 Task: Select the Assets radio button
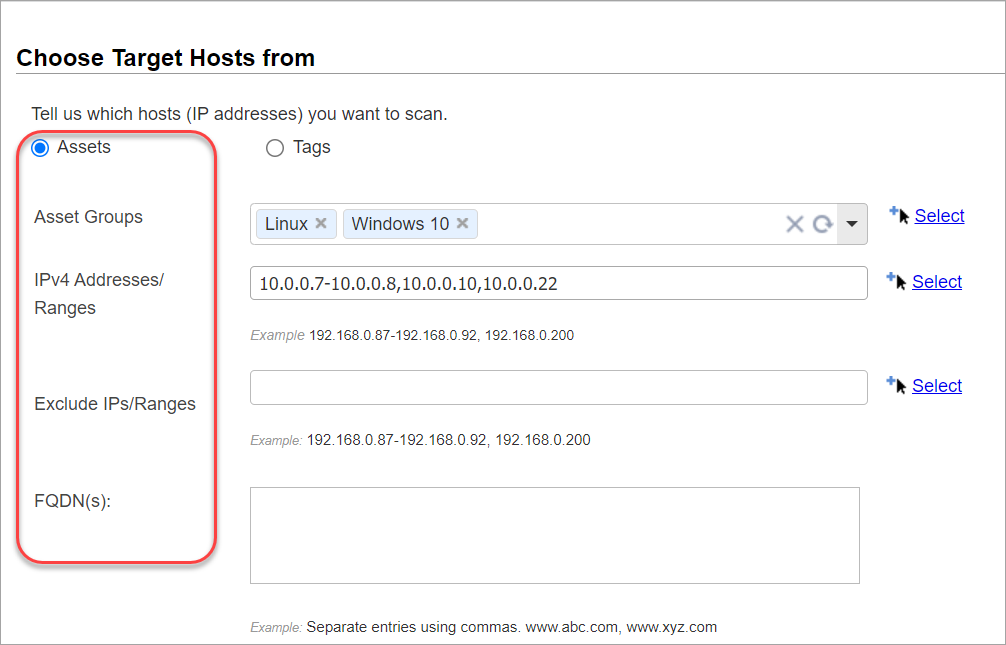point(40,147)
